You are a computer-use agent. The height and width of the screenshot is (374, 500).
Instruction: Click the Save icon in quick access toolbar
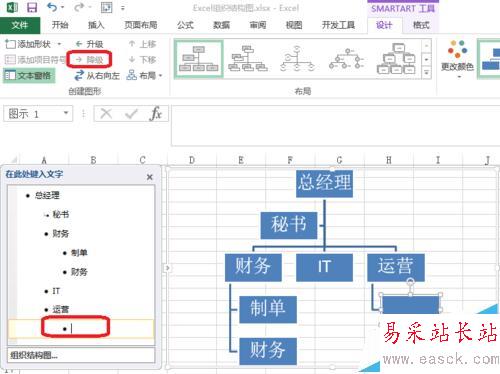coord(32,7)
